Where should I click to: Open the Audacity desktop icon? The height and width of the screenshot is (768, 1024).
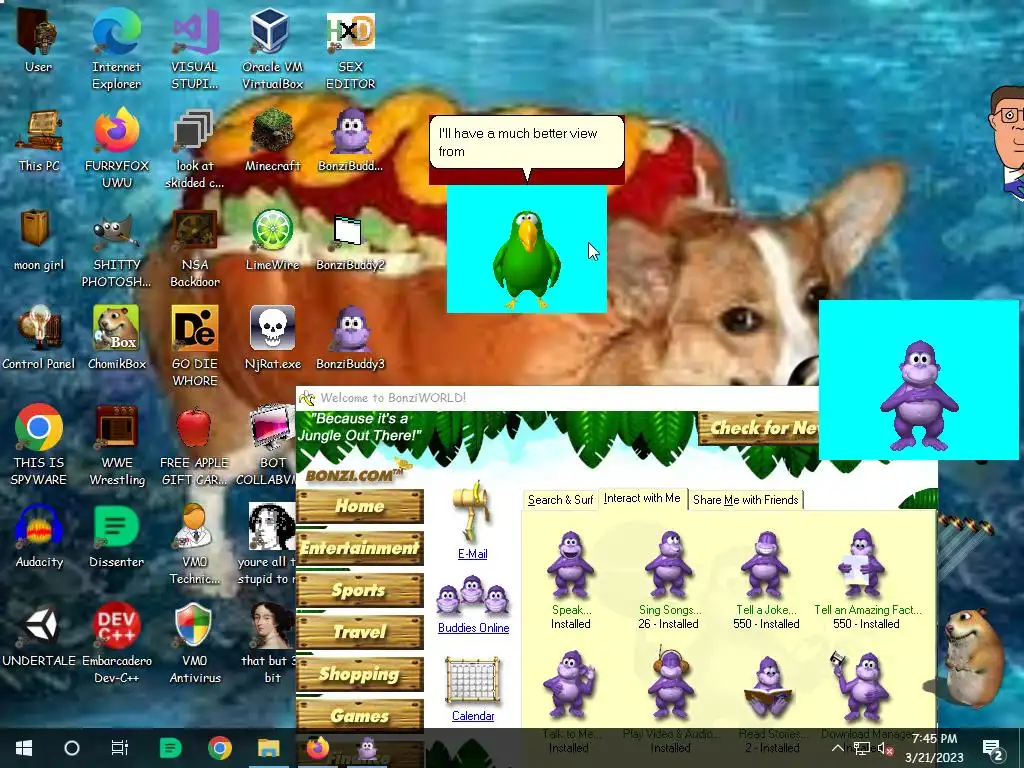tap(39, 537)
